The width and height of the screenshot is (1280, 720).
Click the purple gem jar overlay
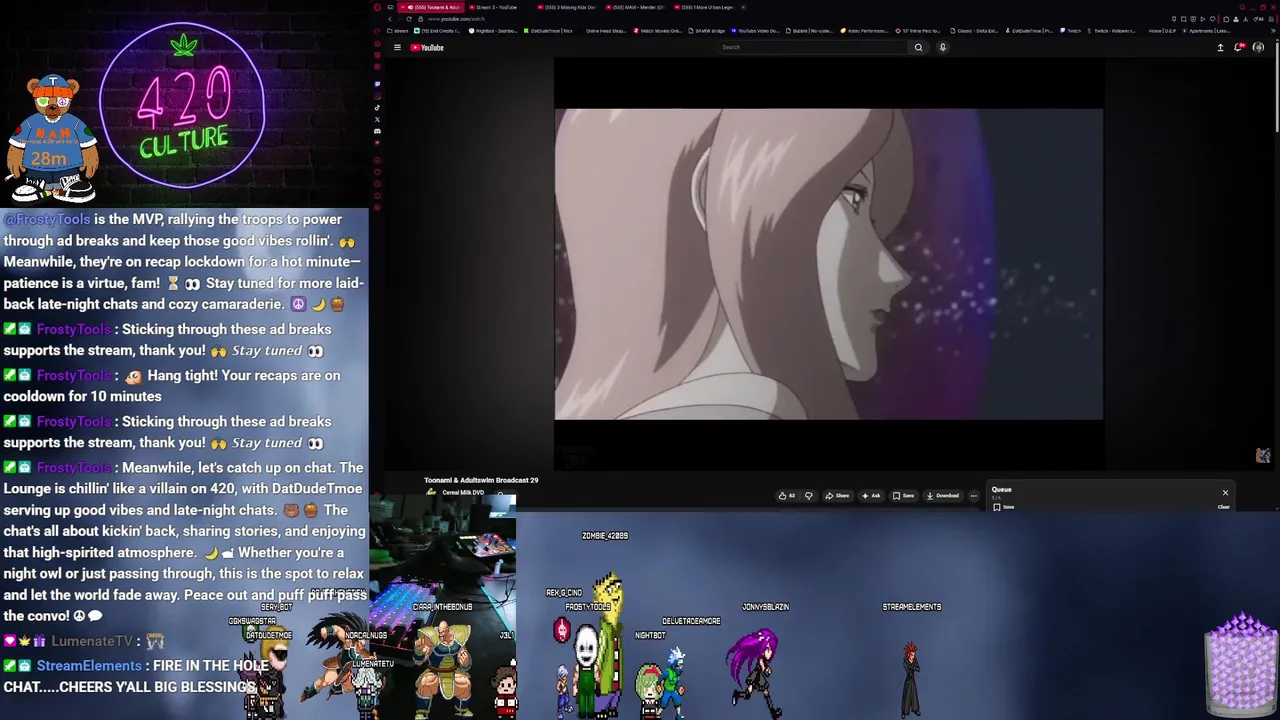coord(1241,665)
